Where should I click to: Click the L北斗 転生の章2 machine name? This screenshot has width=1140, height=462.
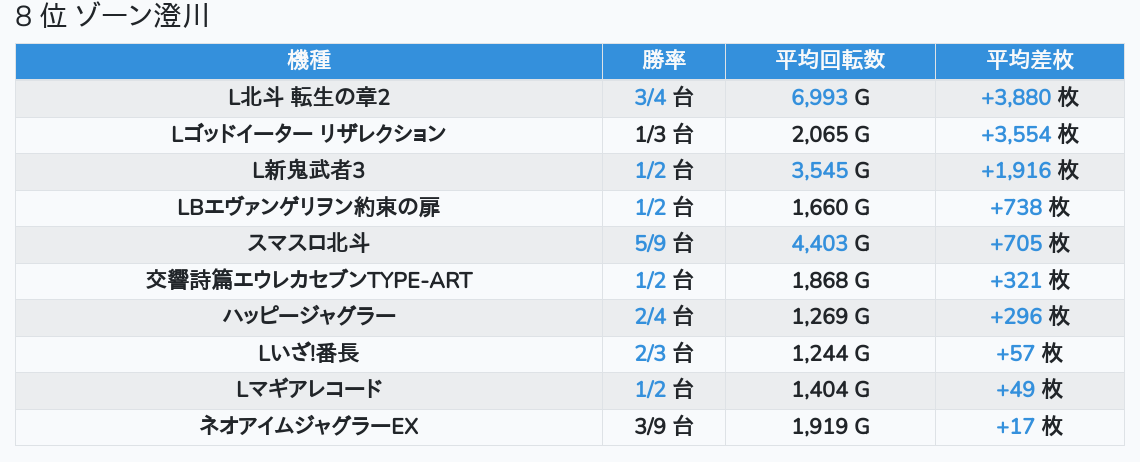pos(308,98)
